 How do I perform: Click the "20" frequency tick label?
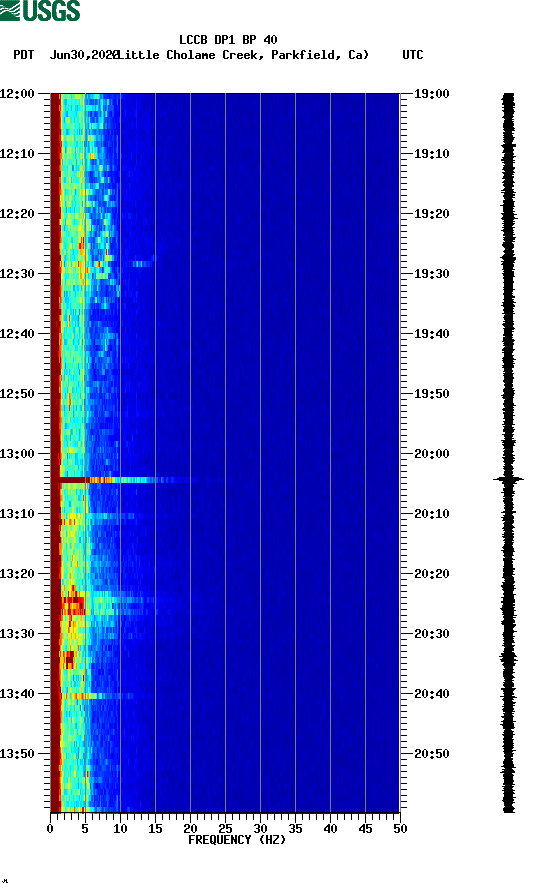190,829
